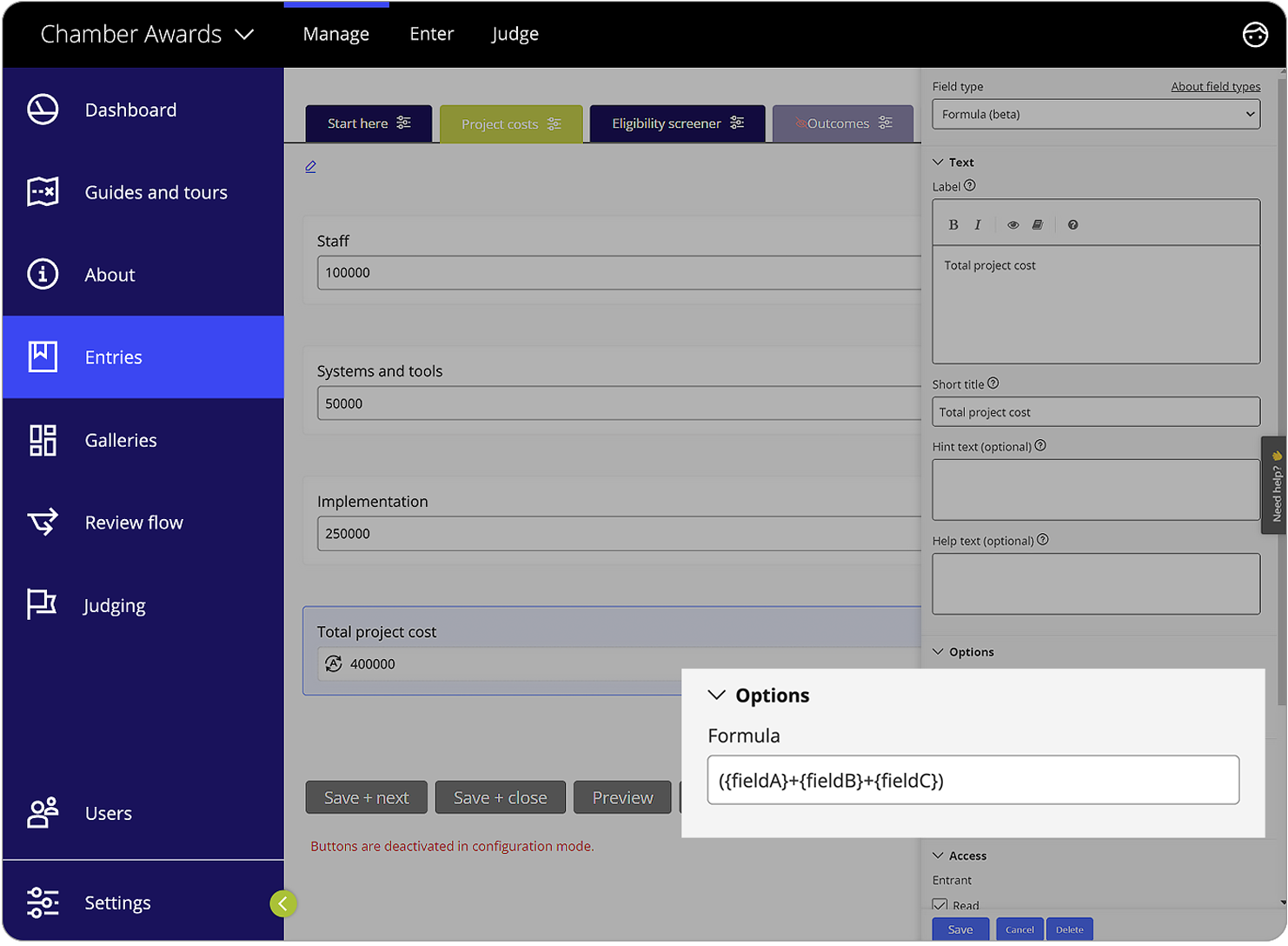The height and width of the screenshot is (946, 1288).
Task: Open the Enter menu in the top bar
Action: (431, 34)
